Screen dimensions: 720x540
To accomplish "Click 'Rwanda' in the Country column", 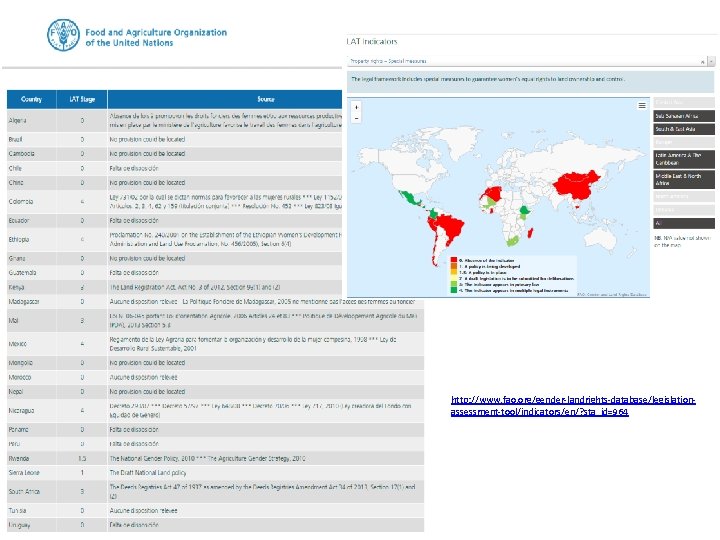I will pyautogui.click(x=19, y=458).
